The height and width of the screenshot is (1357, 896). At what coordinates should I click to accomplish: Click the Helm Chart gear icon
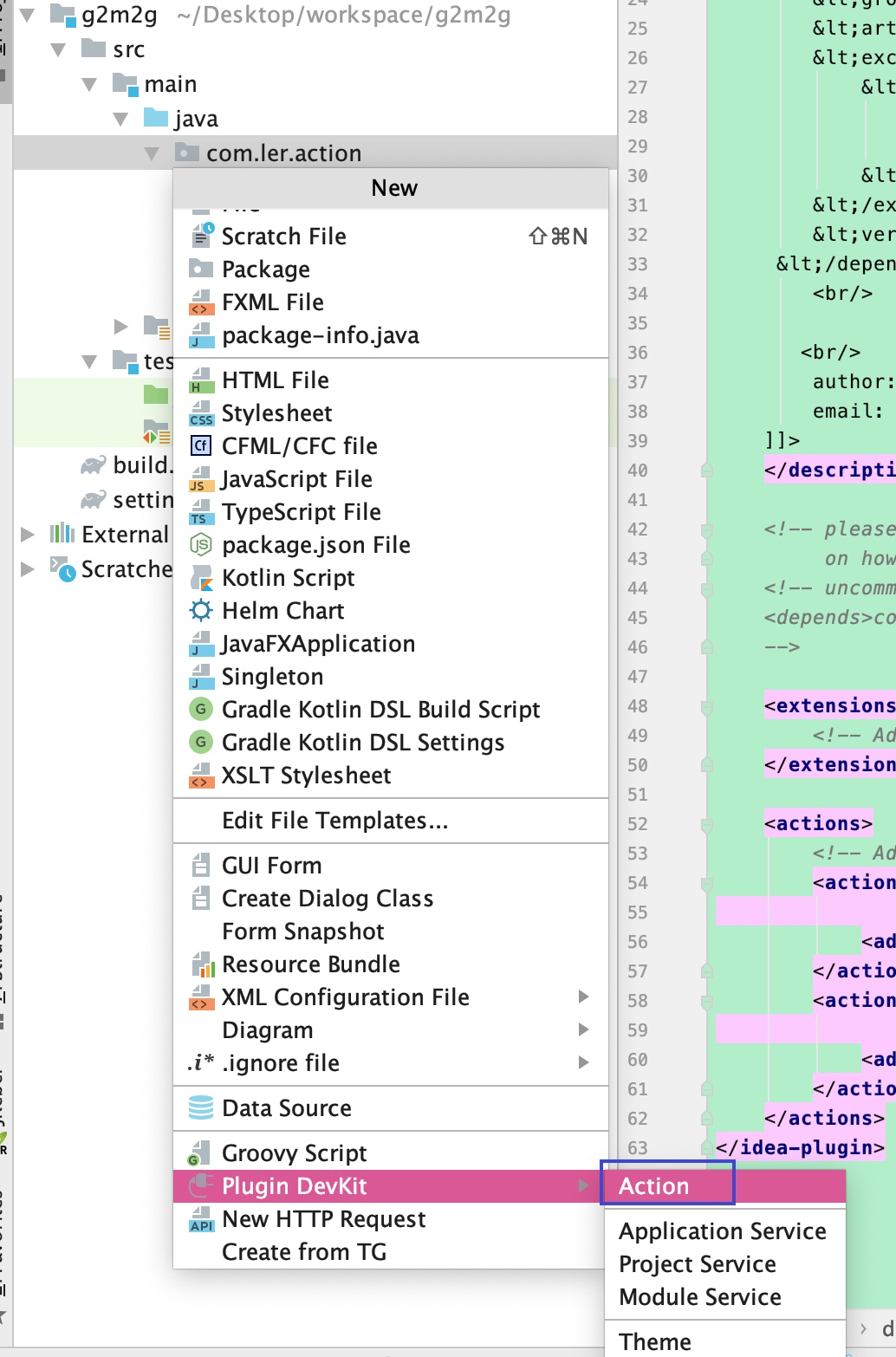click(x=201, y=610)
